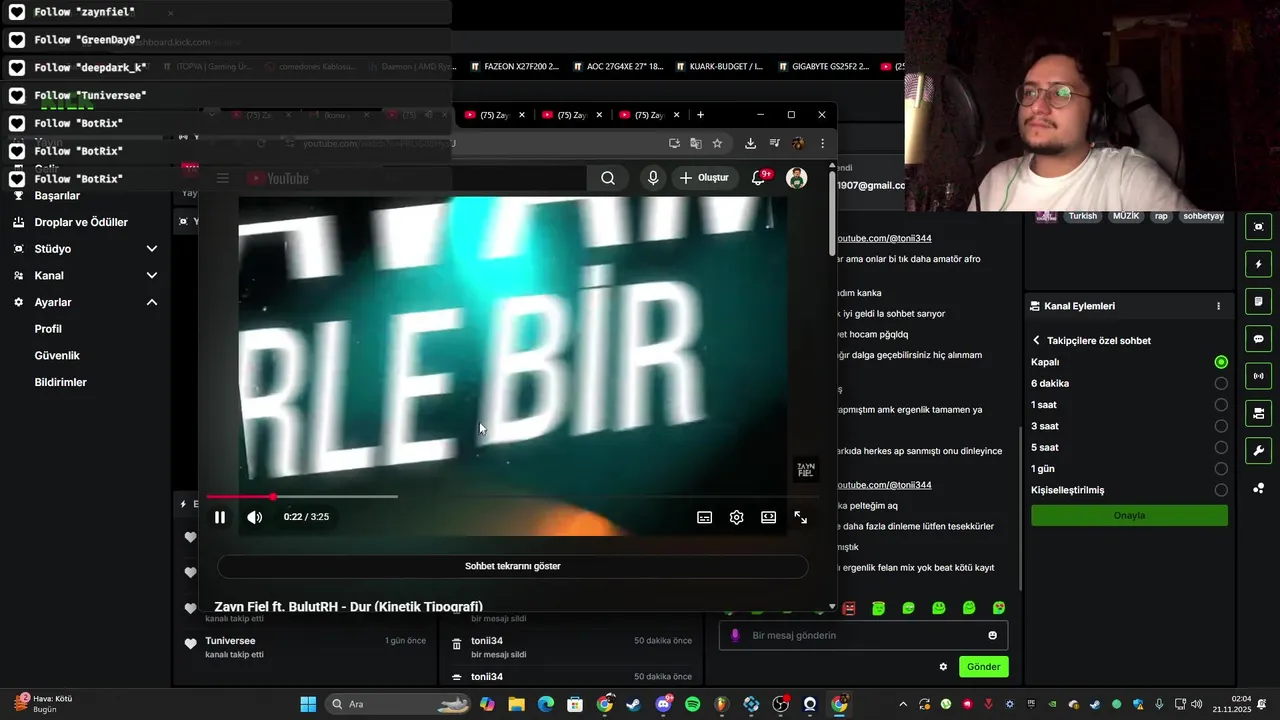Screen dimensions: 1280x720
Task: Open YouTube player settings gear
Action: click(x=737, y=517)
